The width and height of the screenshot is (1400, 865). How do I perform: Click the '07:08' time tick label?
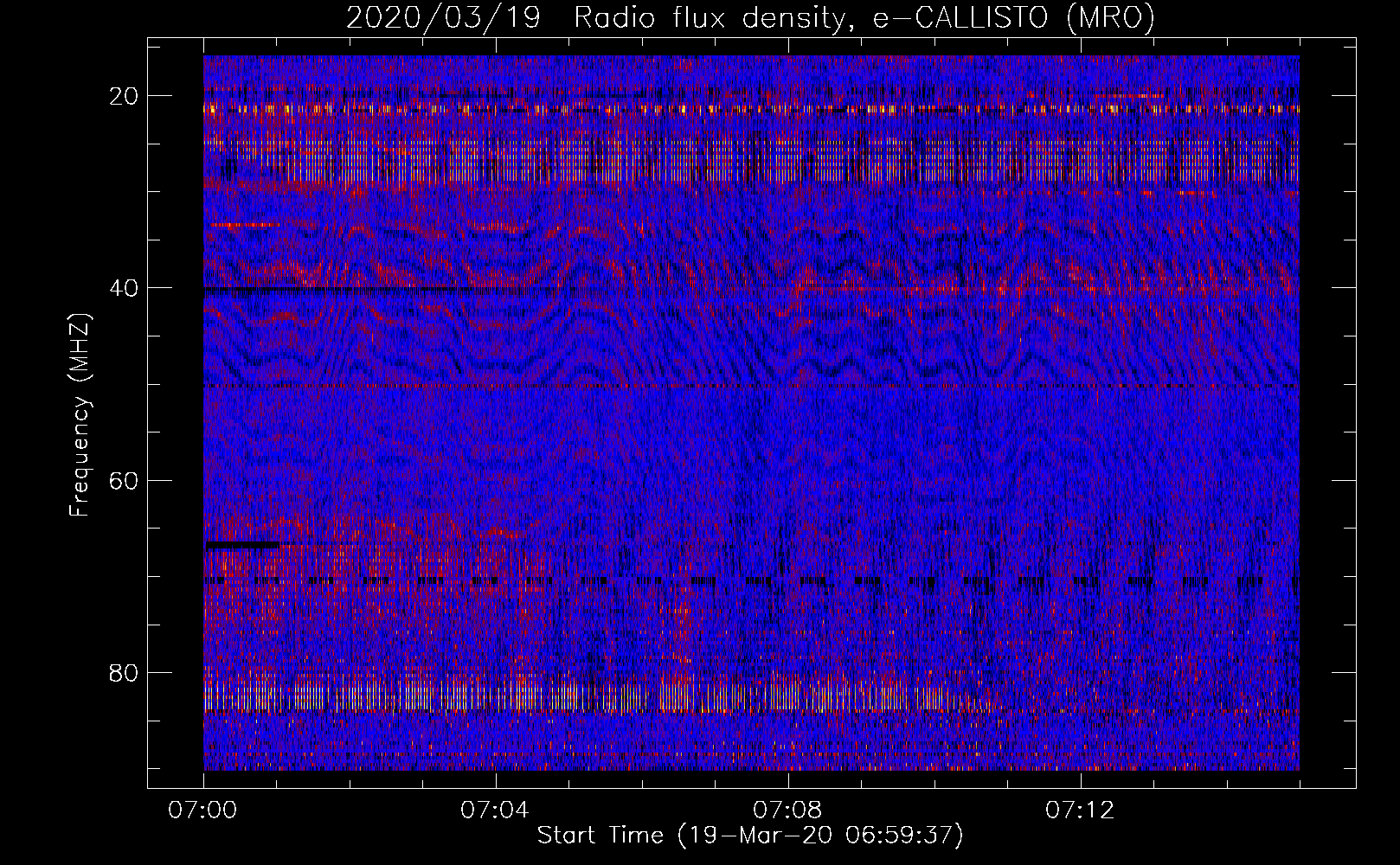(788, 811)
